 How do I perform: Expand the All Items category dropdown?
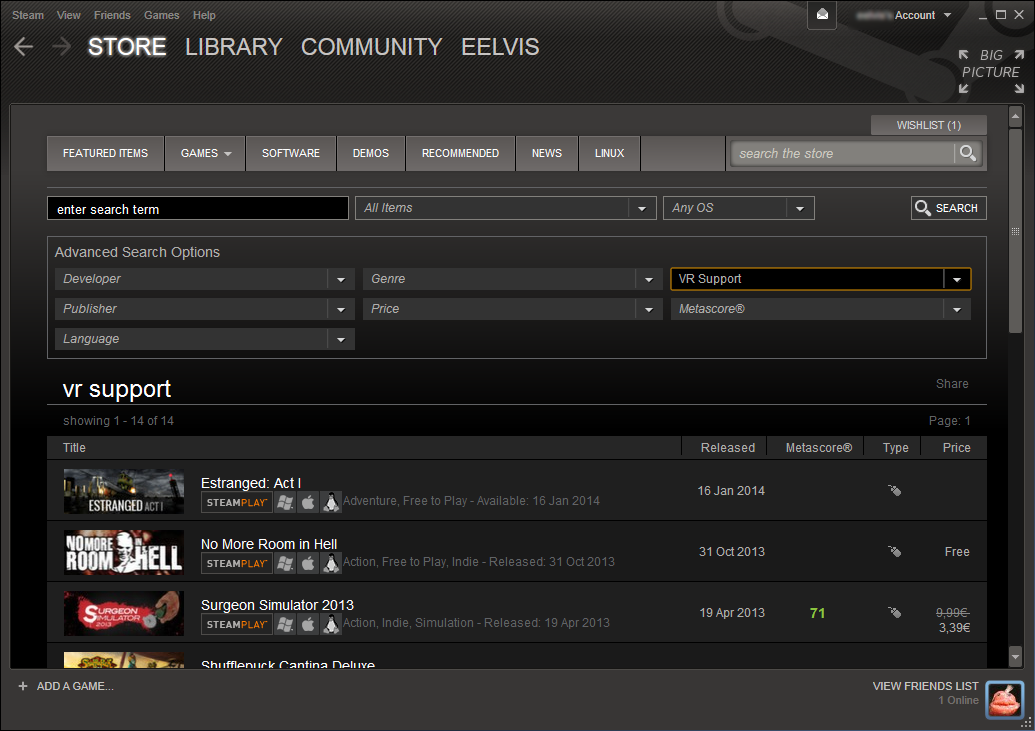(x=506, y=208)
